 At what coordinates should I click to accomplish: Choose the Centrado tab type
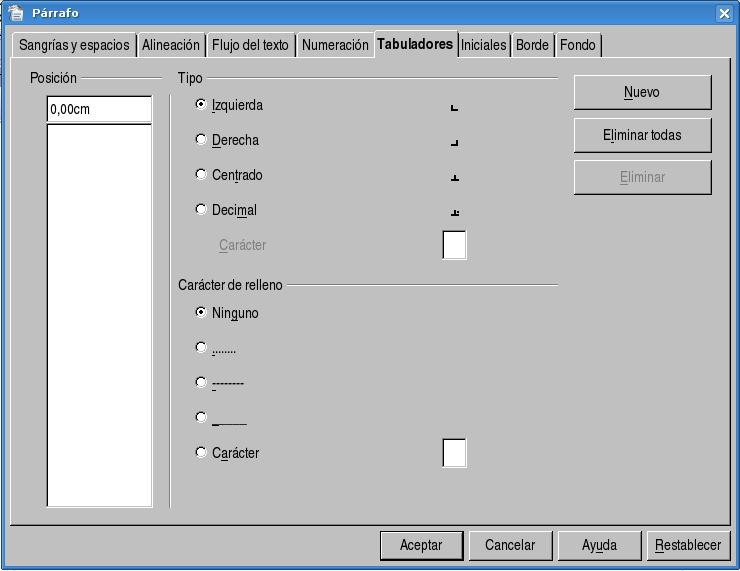pos(201,175)
